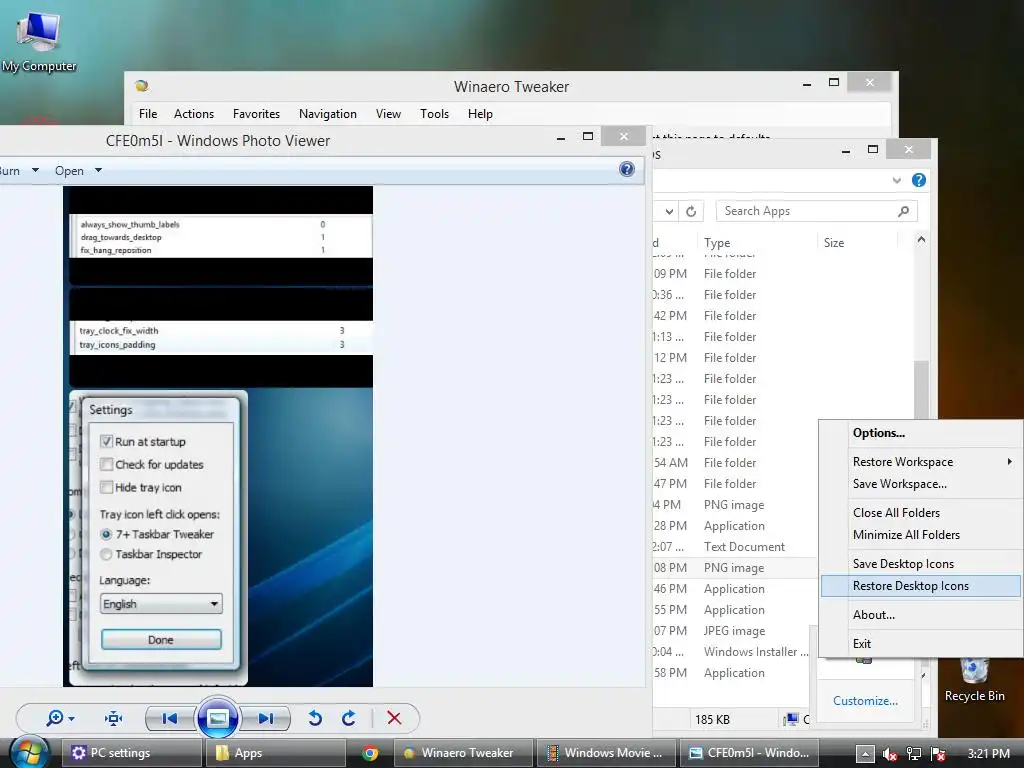The width and height of the screenshot is (1024, 768).
Task: Expand address bar history dropdown in Apps
Action: tap(669, 211)
